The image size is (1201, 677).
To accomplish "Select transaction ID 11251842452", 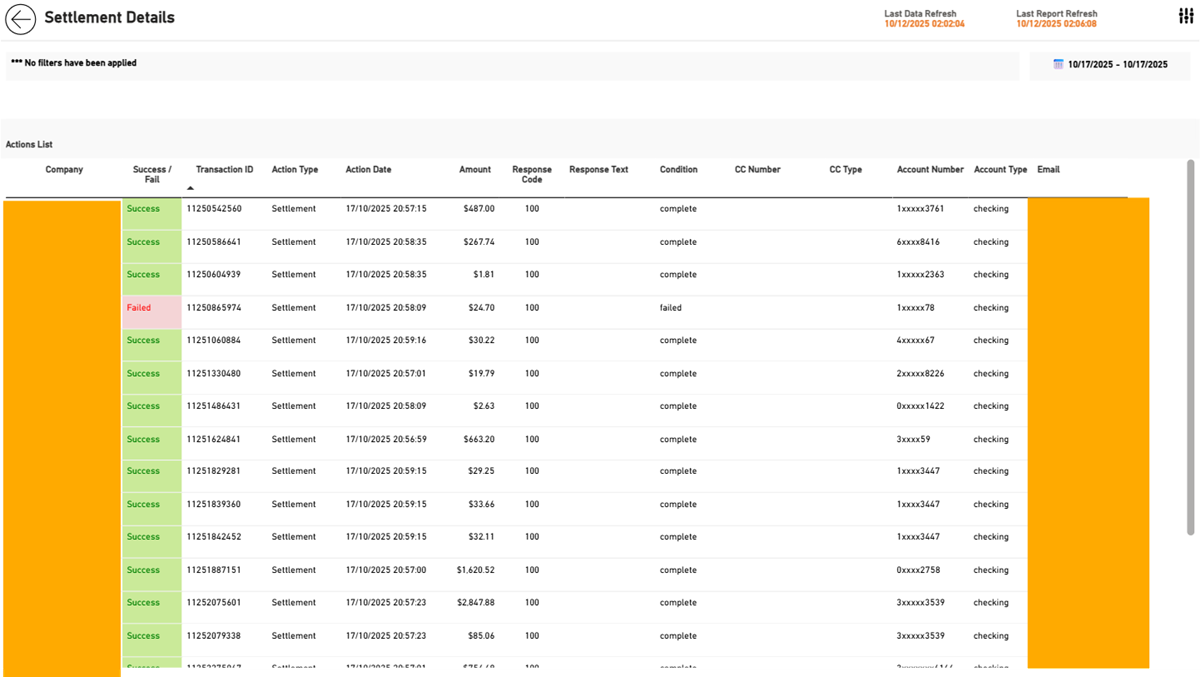I will (214, 537).
